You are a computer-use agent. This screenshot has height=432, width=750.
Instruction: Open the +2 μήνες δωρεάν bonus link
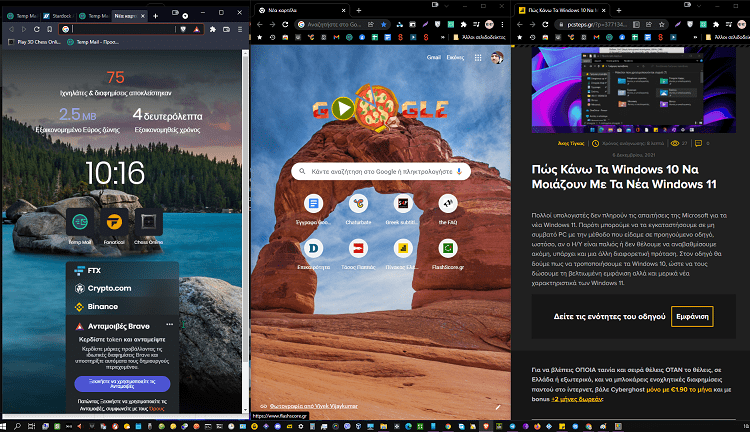[x=577, y=399]
